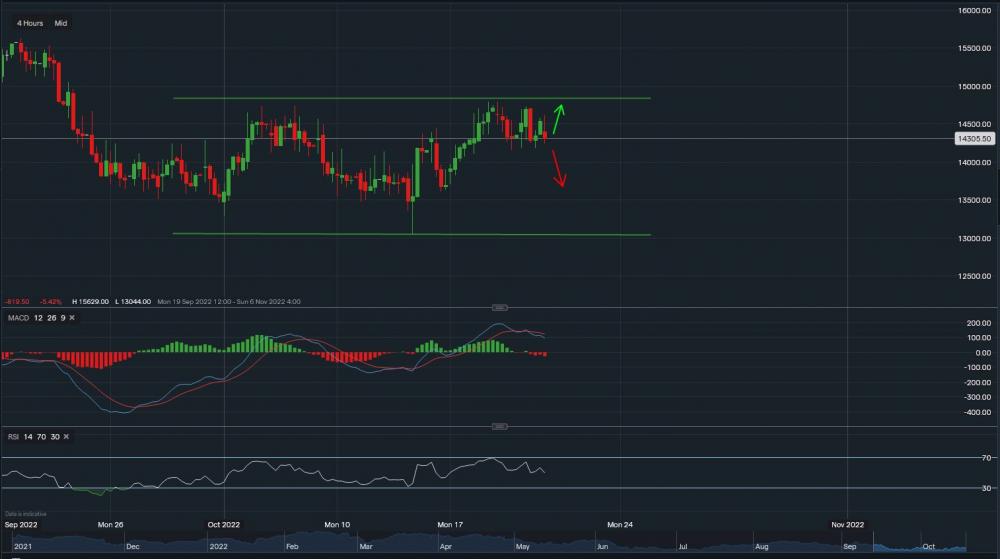
Task: Click the highlighted range in navigator near Oct
Action: tap(920, 547)
